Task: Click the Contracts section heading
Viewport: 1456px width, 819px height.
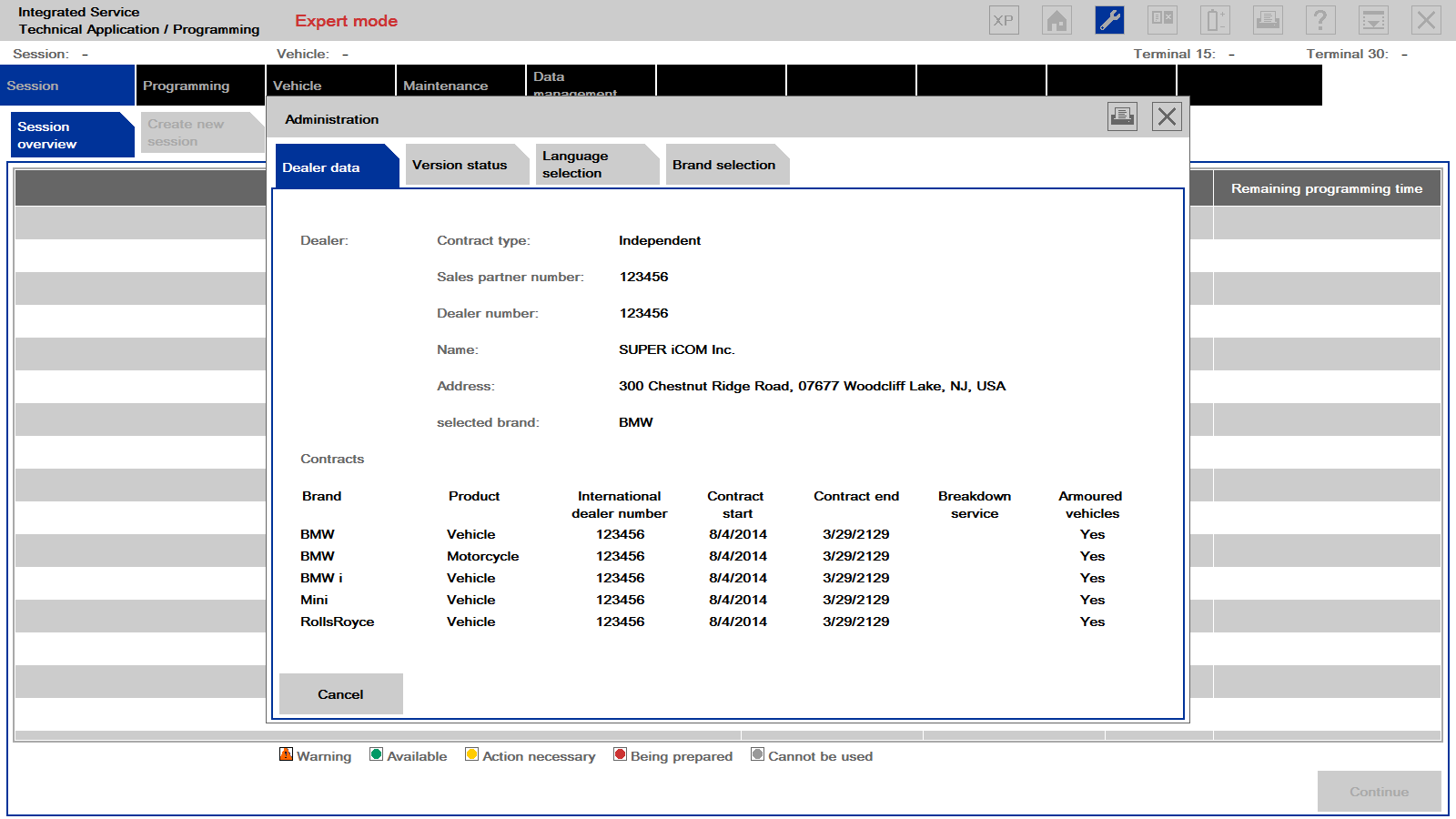Action: (x=332, y=459)
